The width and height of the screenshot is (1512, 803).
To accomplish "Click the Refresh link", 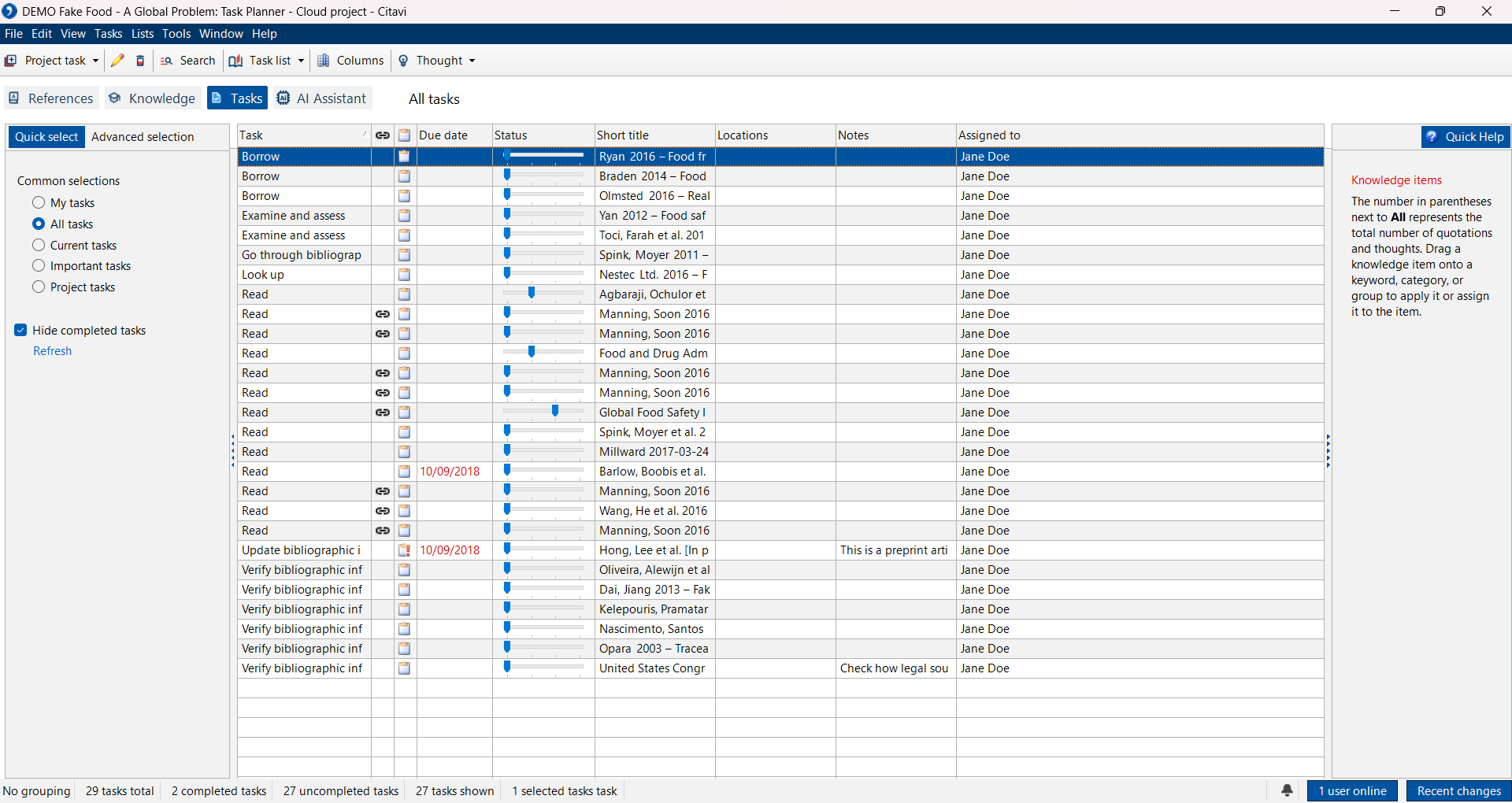I will point(52,351).
